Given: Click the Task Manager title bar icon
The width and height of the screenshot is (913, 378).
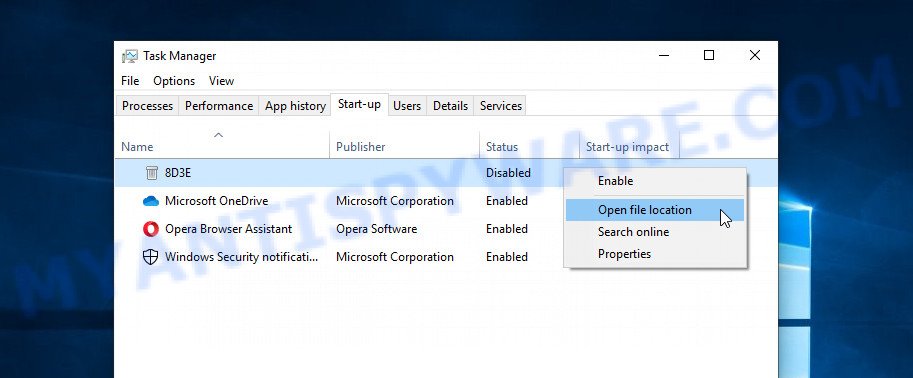Looking at the screenshot, I should (130, 56).
